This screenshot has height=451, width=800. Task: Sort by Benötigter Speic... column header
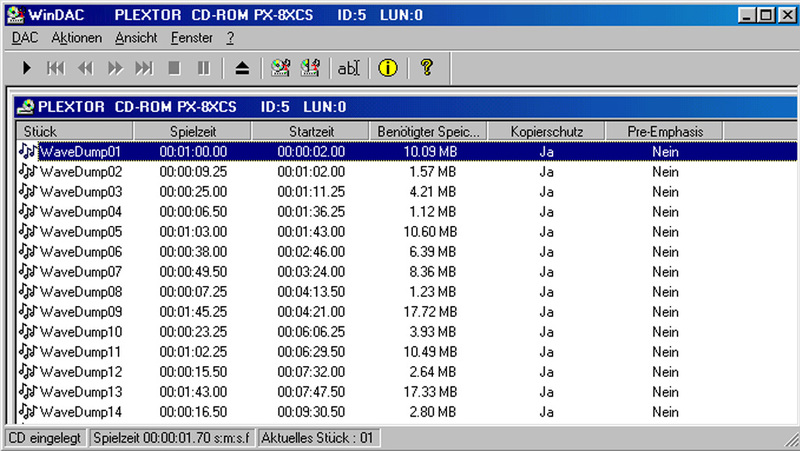(x=428, y=131)
